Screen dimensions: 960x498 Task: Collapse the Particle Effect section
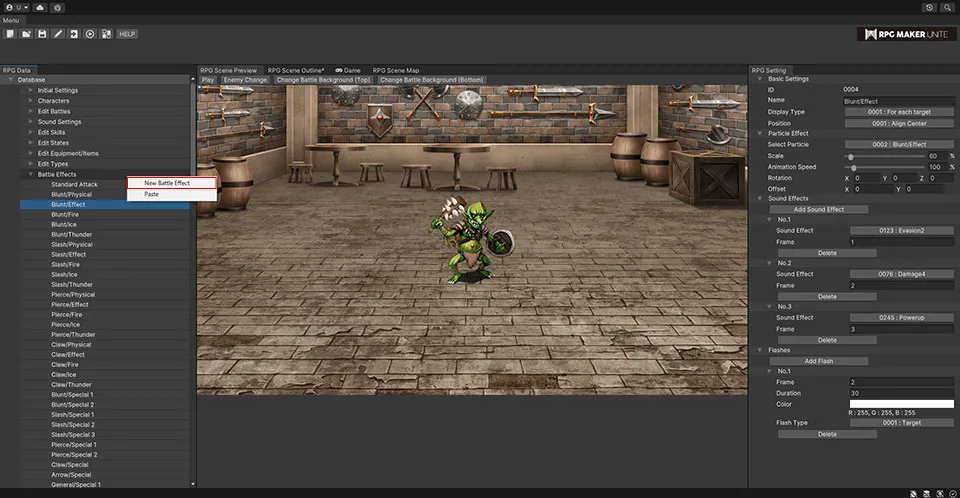point(760,133)
